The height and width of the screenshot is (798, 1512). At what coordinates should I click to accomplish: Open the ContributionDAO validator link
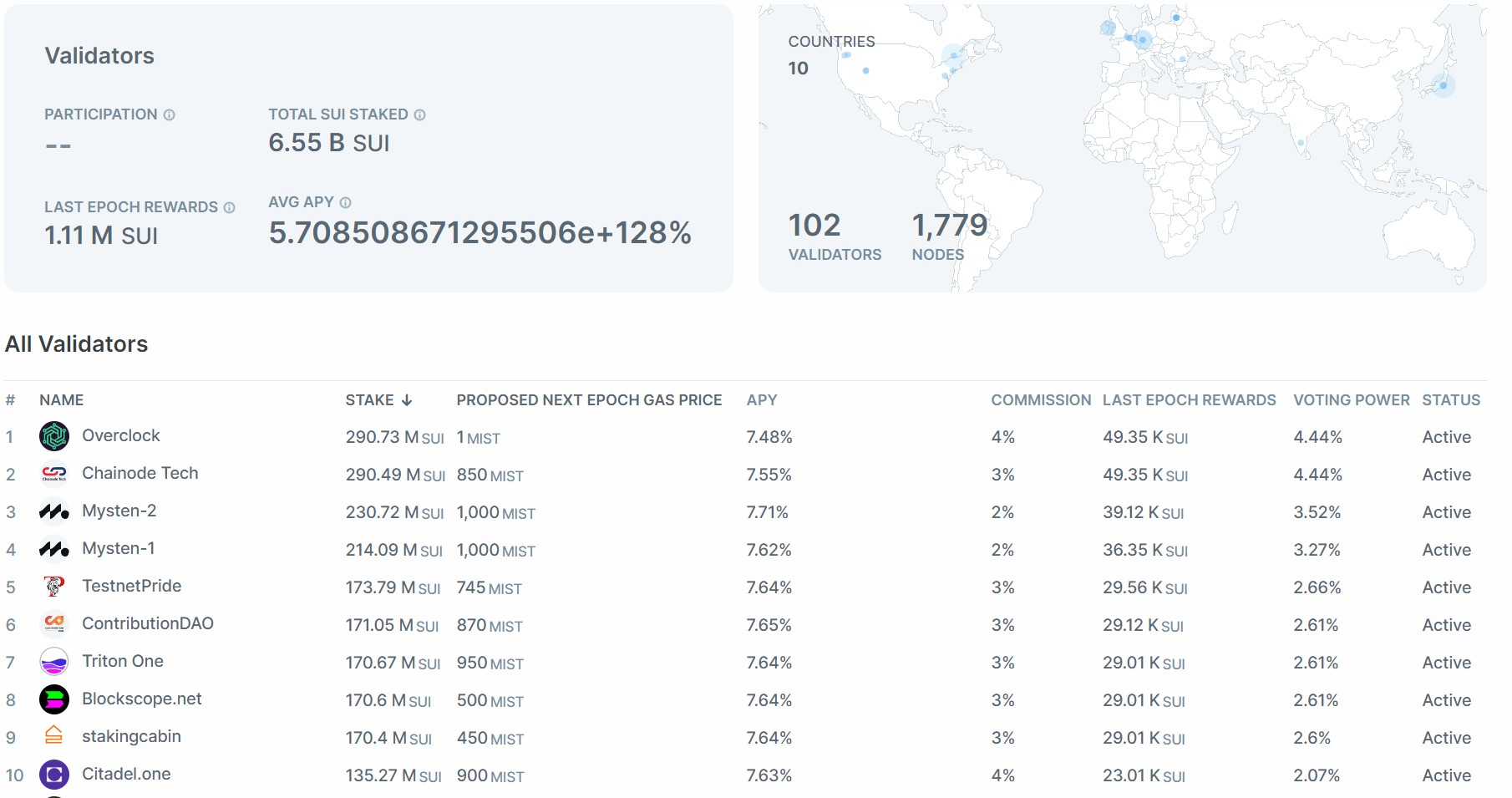point(147,623)
